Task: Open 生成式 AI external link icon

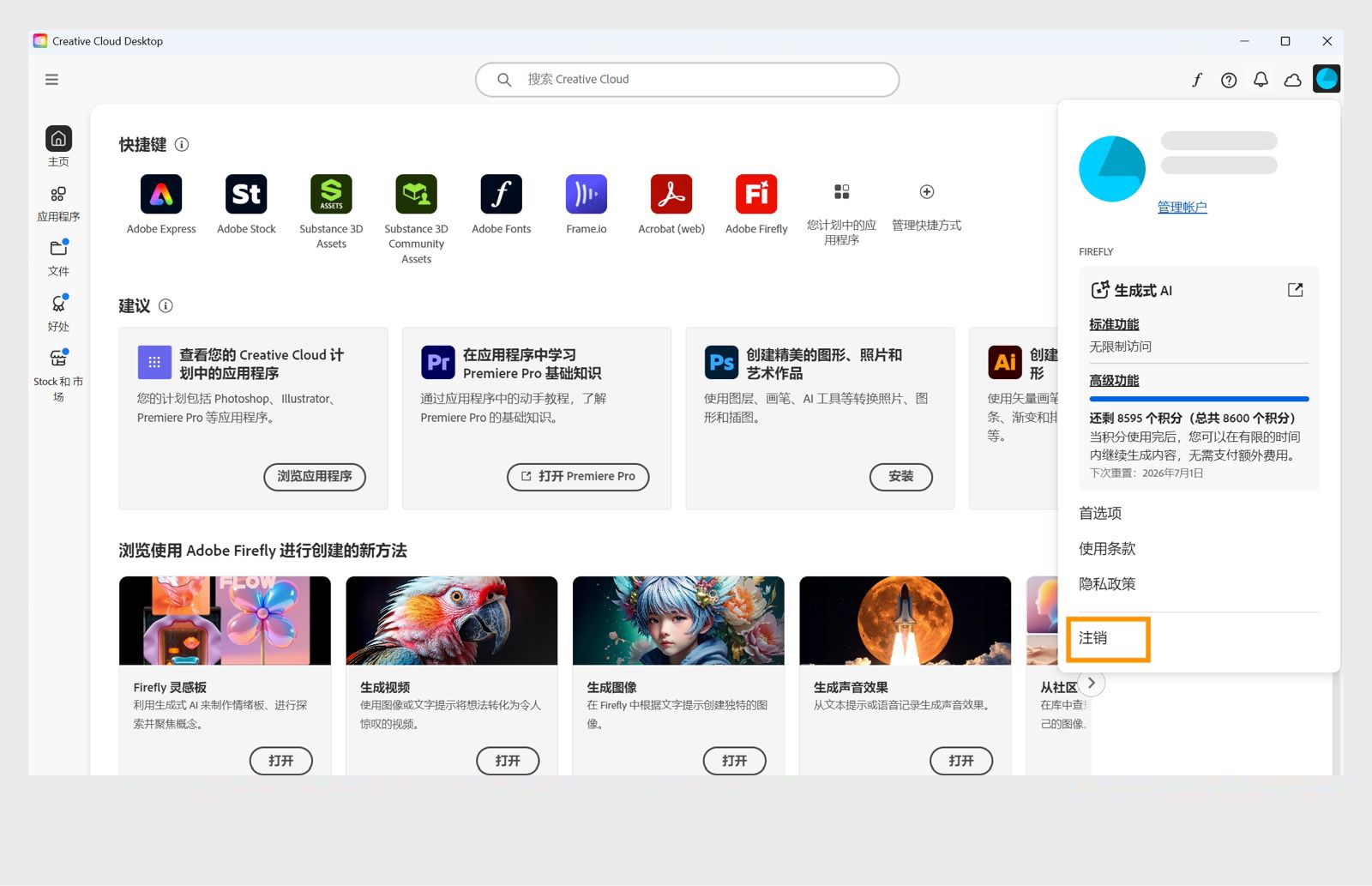Action: tap(1296, 290)
